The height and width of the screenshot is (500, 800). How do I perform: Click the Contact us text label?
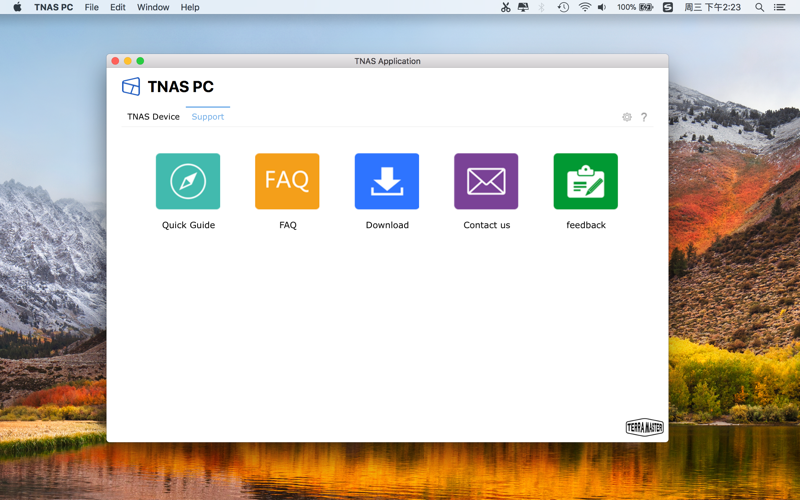tap(487, 225)
